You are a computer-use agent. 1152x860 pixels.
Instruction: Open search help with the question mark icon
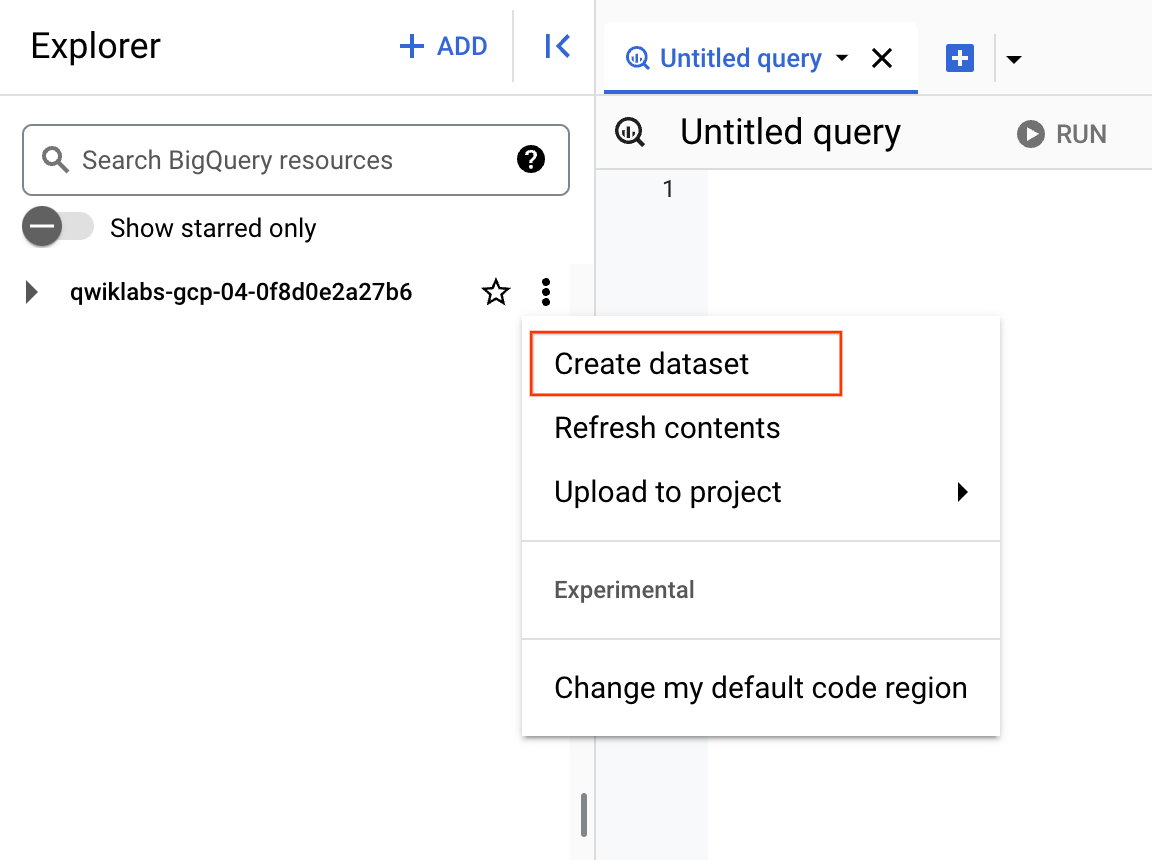pyautogui.click(x=531, y=160)
